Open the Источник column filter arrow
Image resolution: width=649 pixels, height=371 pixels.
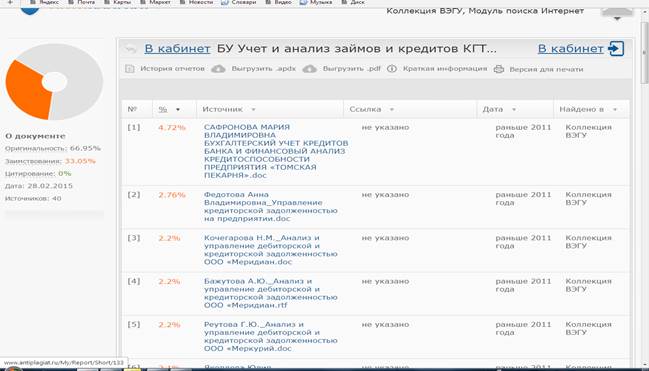point(253,110)
